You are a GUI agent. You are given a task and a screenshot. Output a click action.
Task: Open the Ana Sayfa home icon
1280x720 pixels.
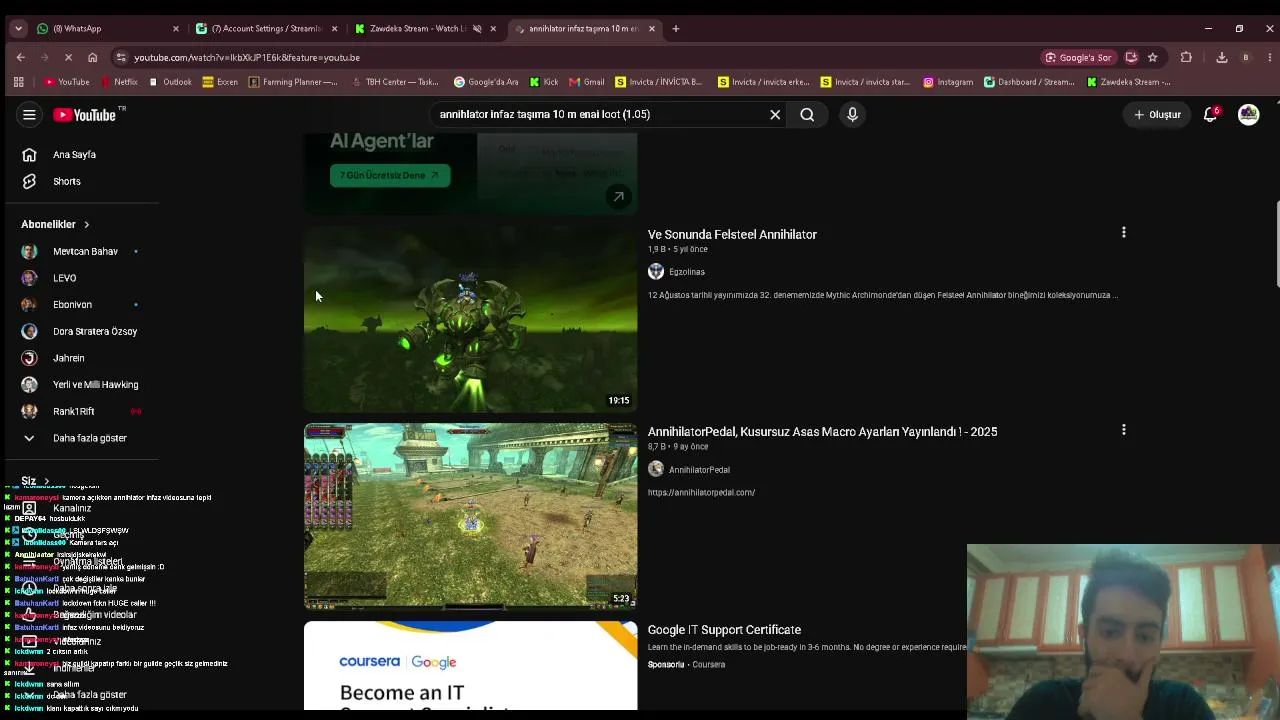click(x=29, y=155)
